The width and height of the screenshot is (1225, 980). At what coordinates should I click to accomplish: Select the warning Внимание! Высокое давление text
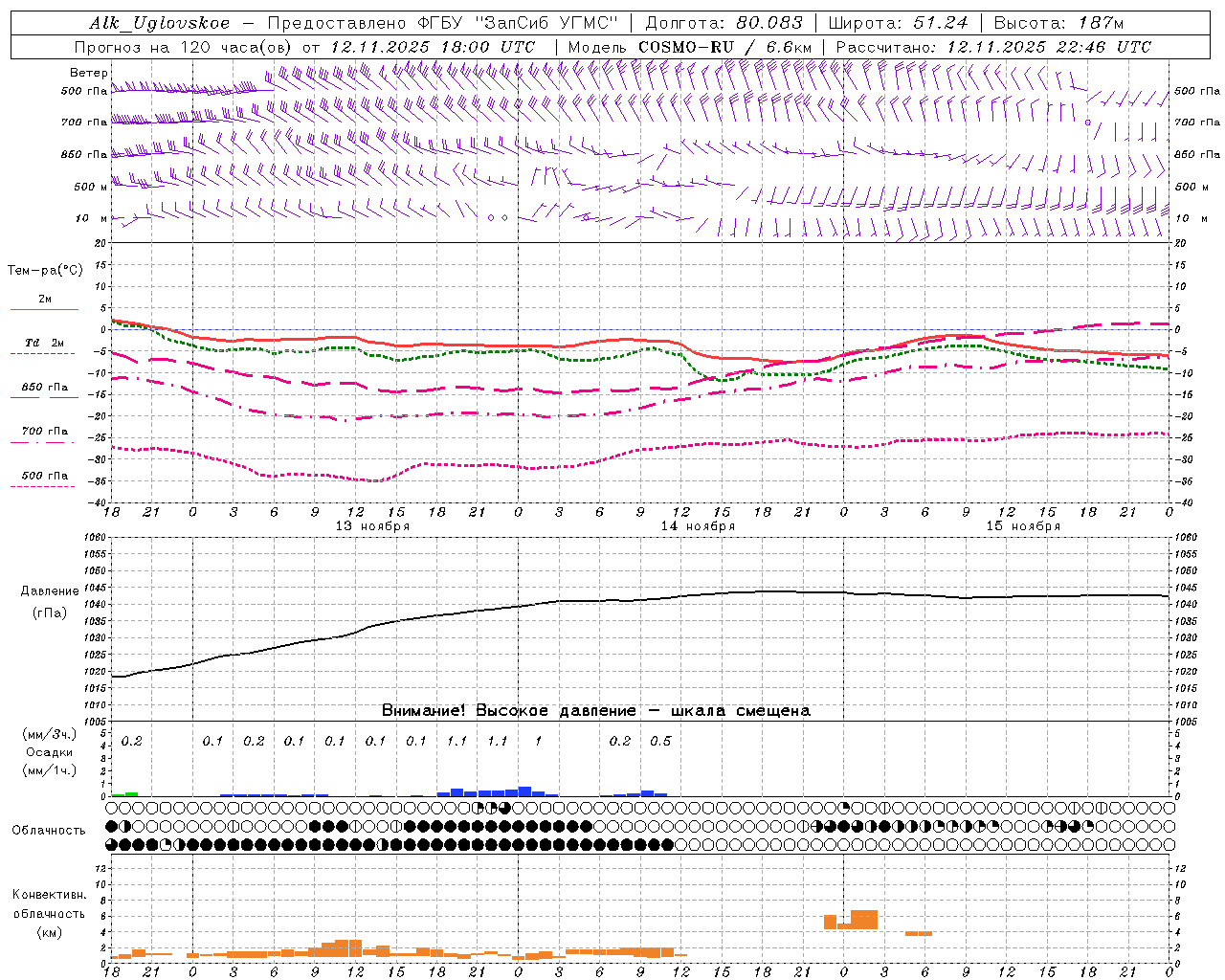coord(509,710)
